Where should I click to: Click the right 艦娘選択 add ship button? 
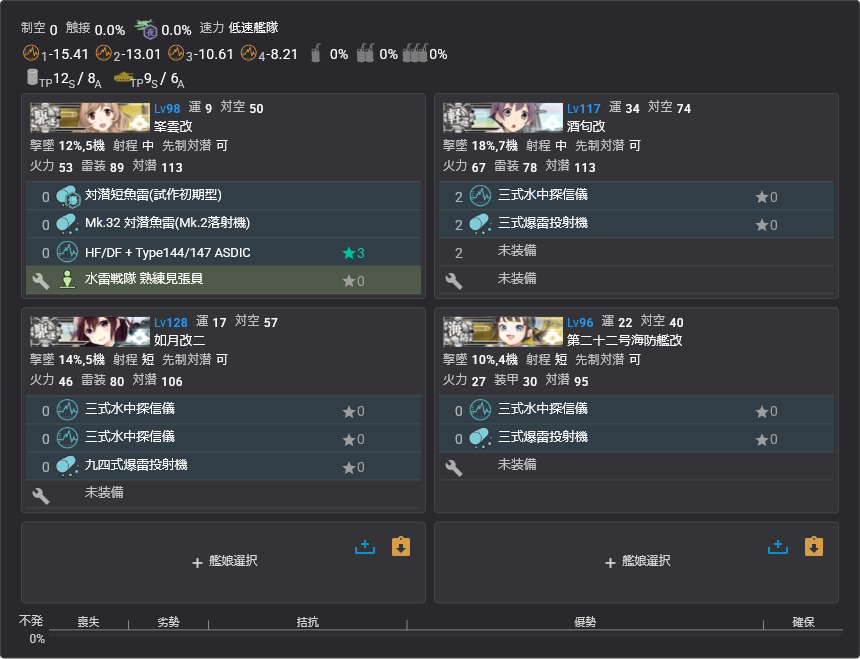pos(637,562)
